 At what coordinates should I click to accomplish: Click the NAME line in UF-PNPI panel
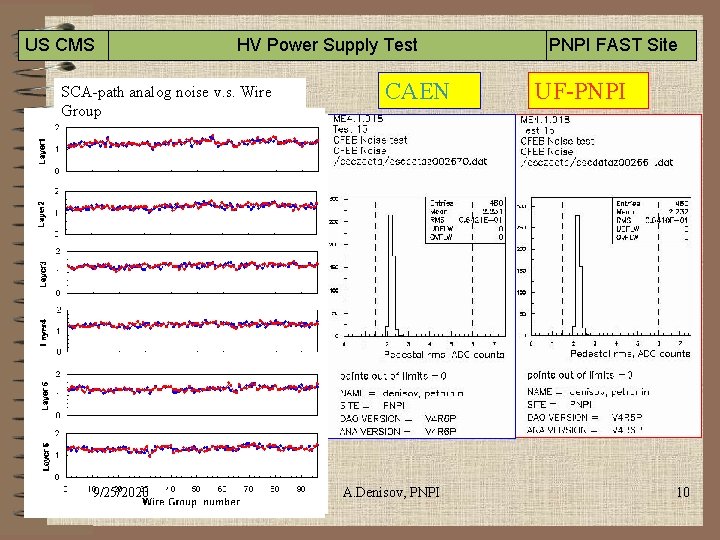click(588, 392)
